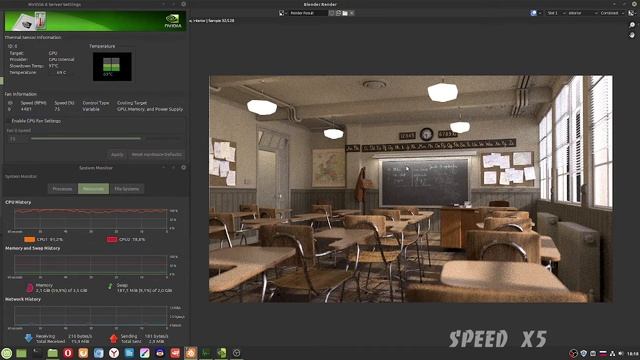Open the volume icon in system tray

[621, 353]
